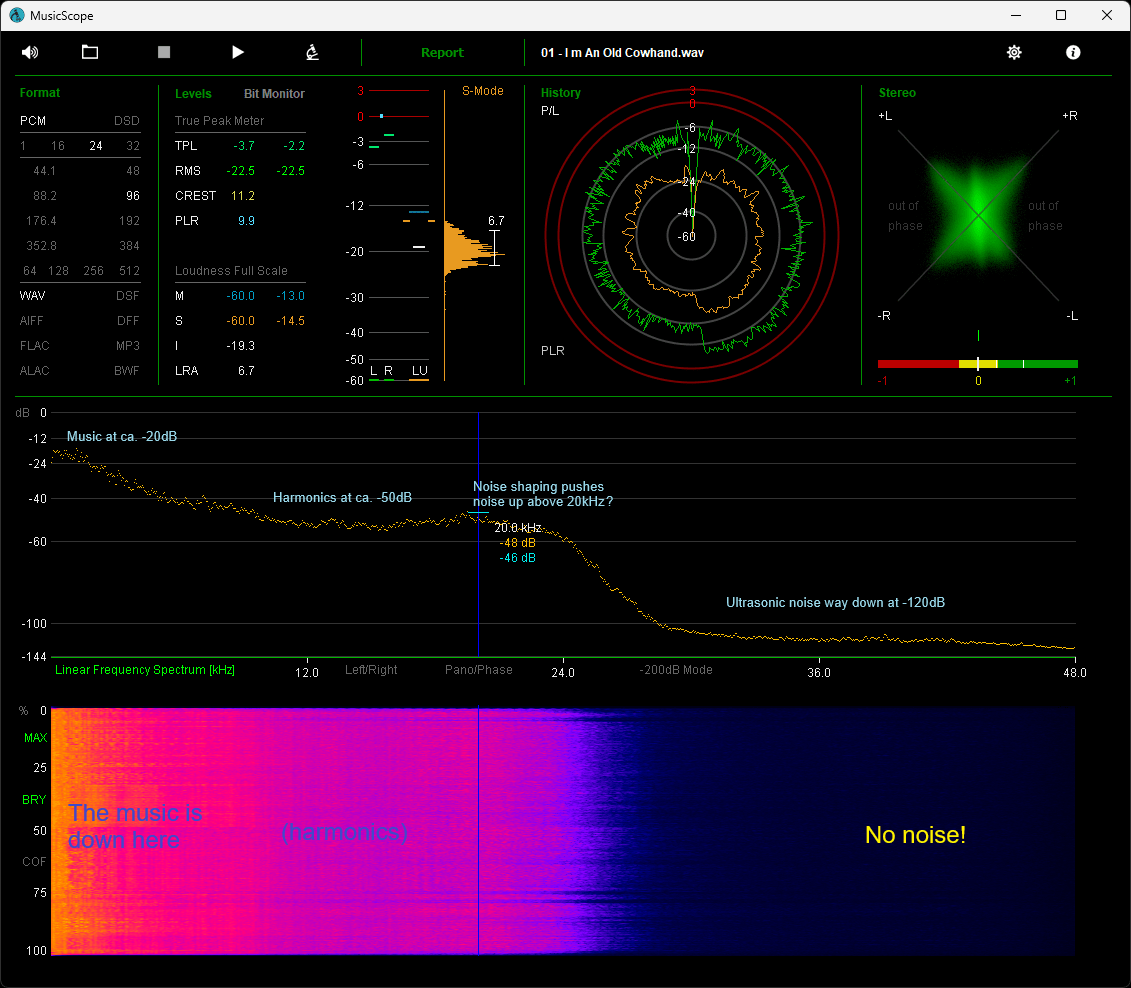This screenshot has width=1131, height=988.
Task: Click the TPL value -2.2
Action: point(294,146)
